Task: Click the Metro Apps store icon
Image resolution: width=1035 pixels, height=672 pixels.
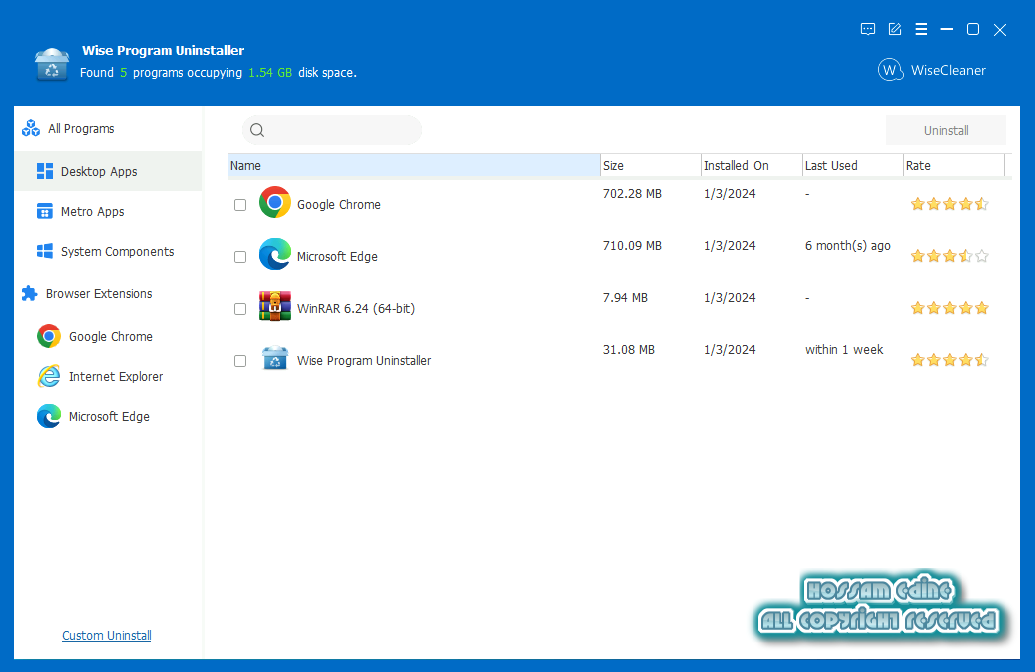Action: tap(45, 211)
